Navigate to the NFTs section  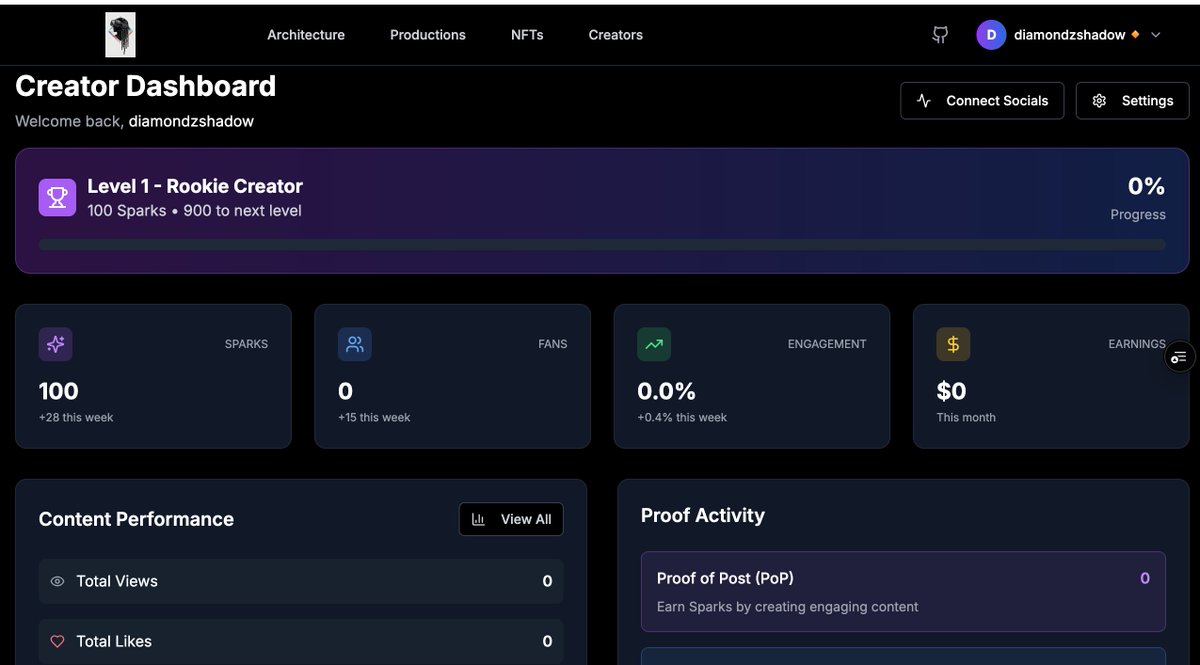(527, 35)
